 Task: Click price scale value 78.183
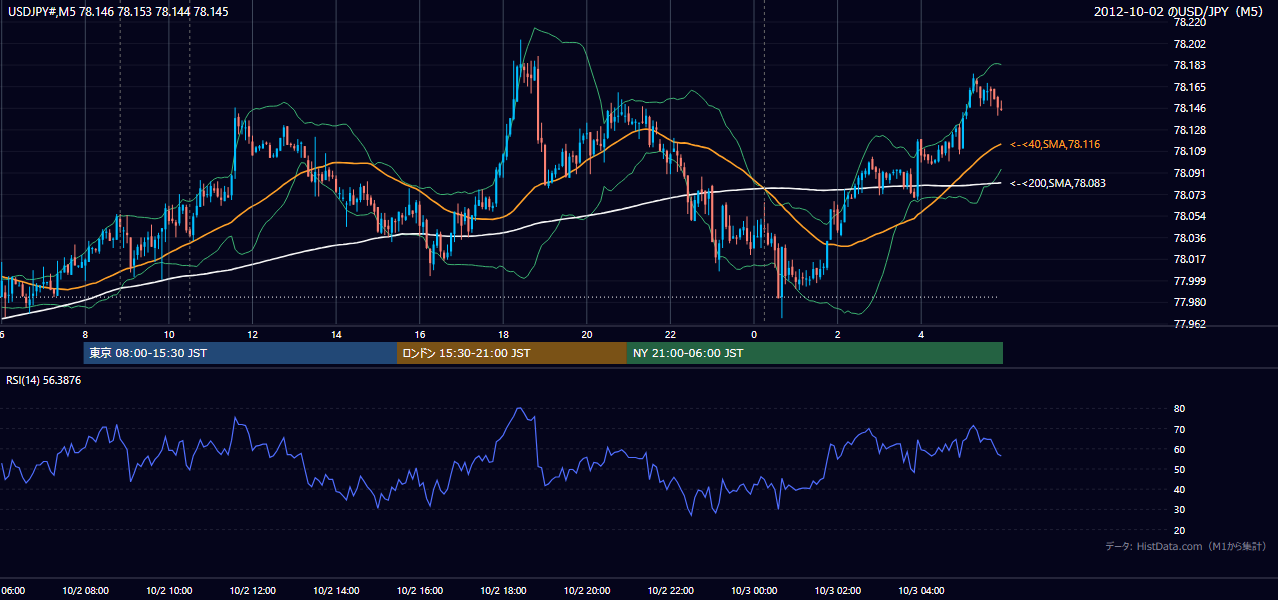(x=1189, y=65)
